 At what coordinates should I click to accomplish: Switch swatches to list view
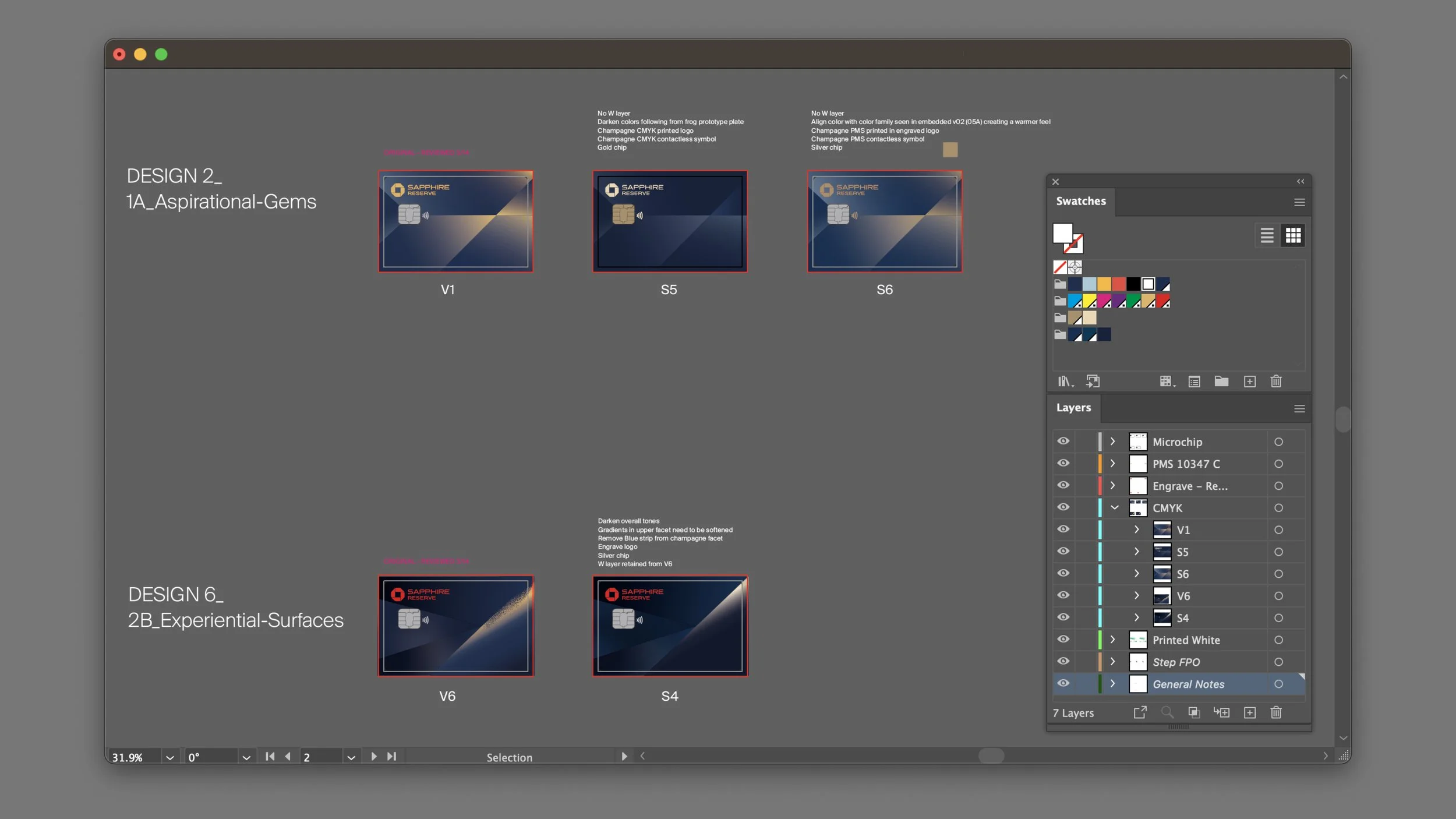click(x=1267, y=235)
